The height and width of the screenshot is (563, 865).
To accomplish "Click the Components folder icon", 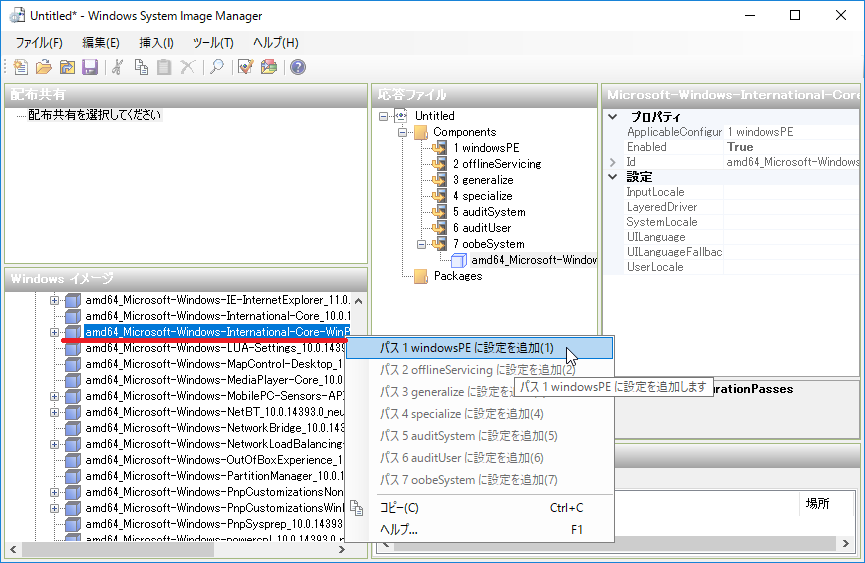I will 421,132.
